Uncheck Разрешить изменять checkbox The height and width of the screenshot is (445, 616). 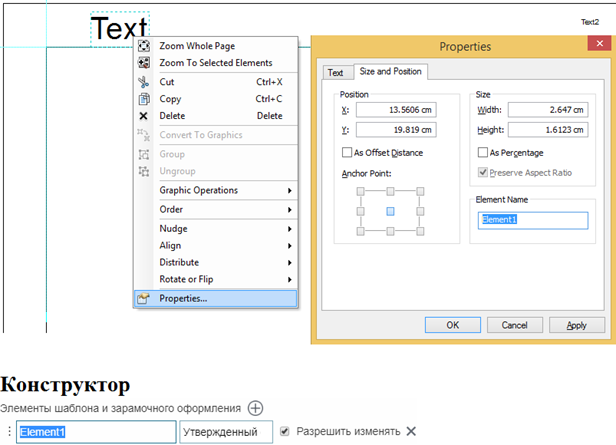coord(286,431)
